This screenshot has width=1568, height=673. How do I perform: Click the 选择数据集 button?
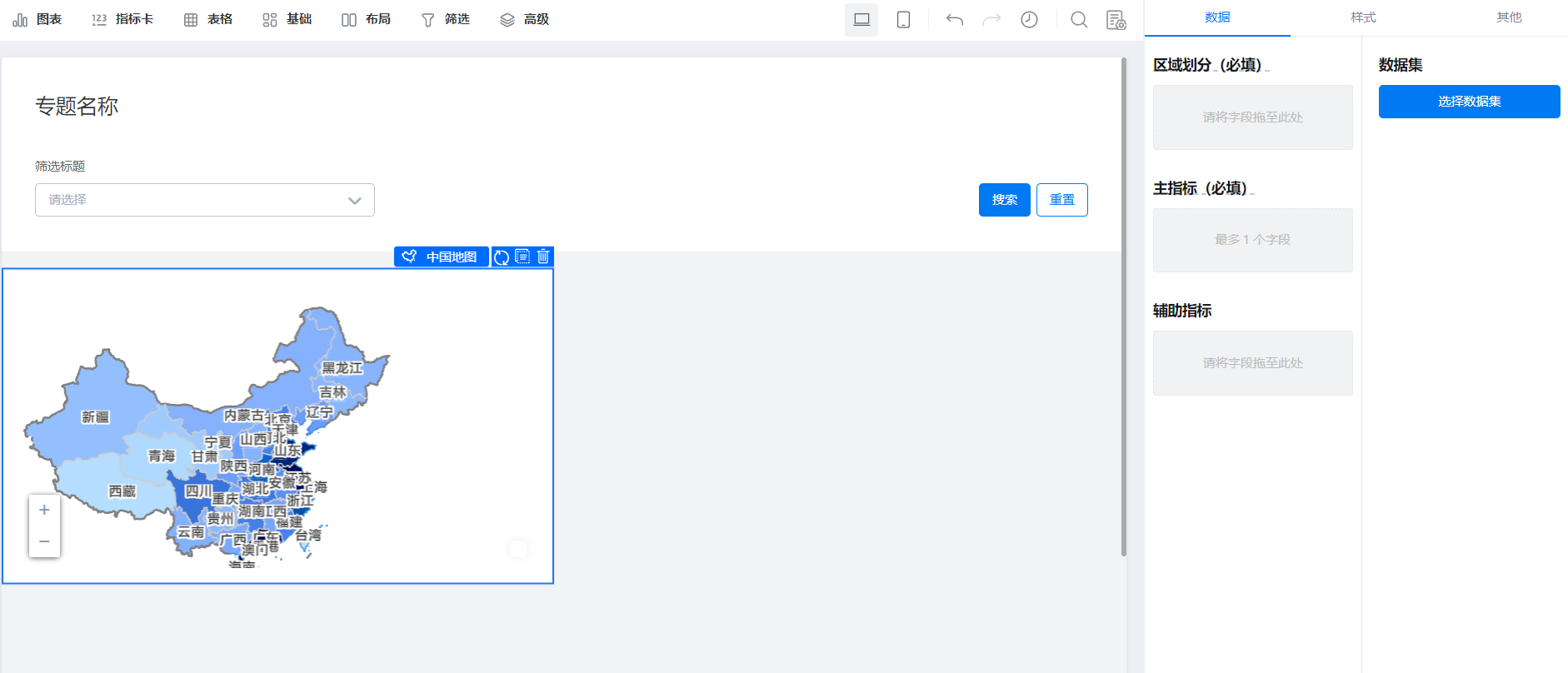(1470, 102)
